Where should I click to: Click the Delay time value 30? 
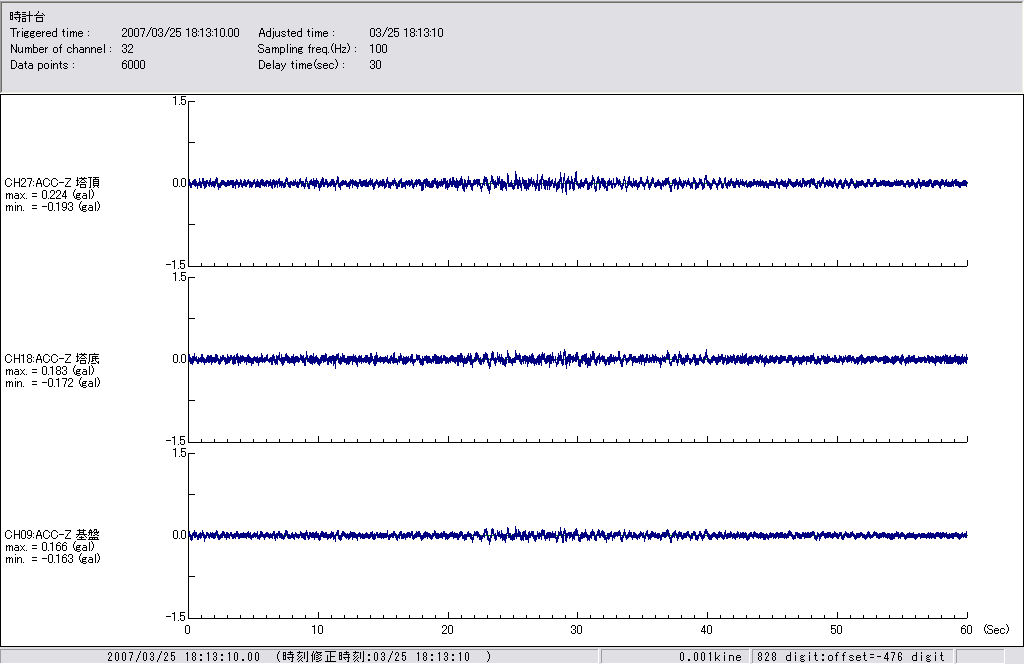click(375, 65)
